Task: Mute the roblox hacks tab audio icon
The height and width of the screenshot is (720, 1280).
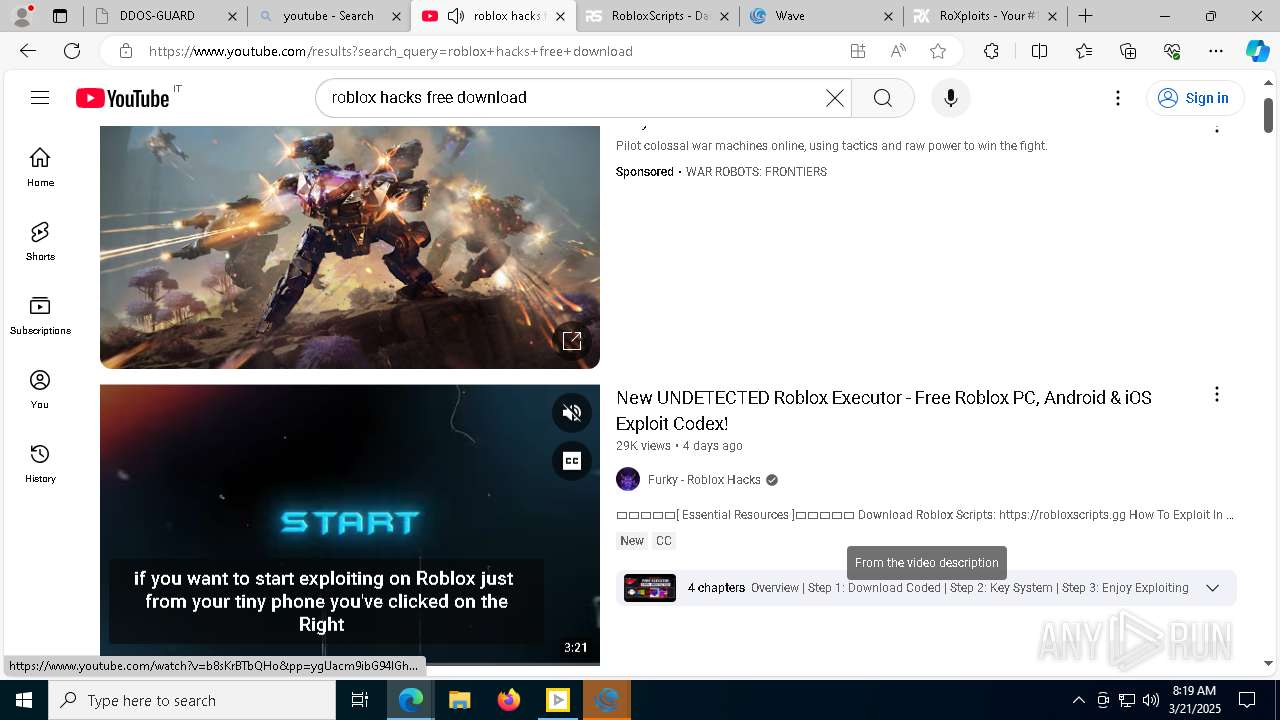Action: coord(456,16)
